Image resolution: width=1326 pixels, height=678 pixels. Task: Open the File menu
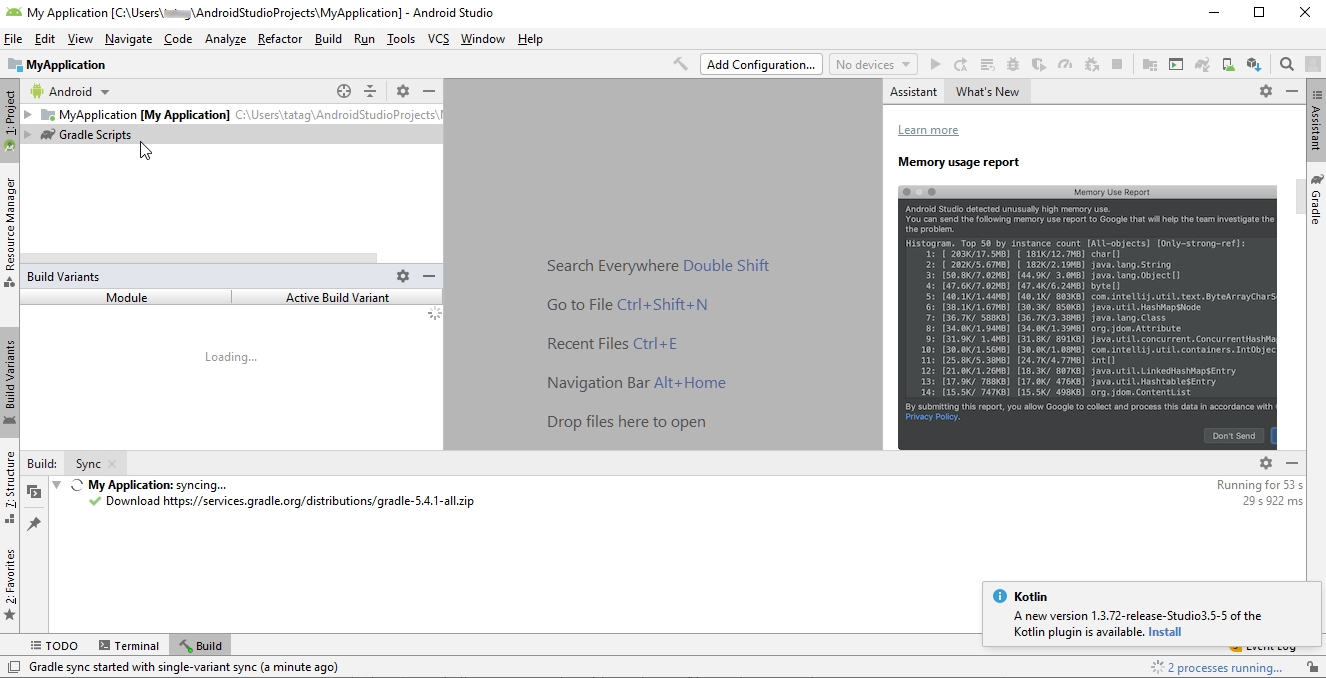click(13, 39)
